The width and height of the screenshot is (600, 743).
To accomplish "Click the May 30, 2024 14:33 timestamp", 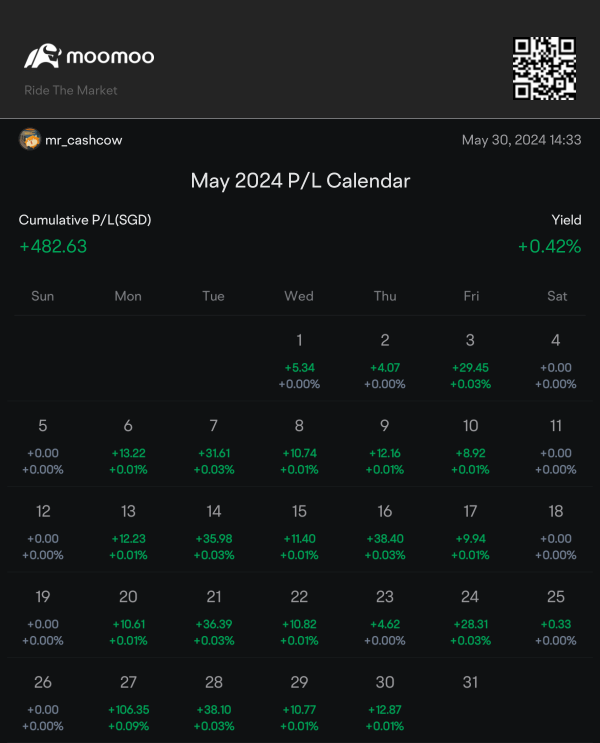I will pos(521,140).
